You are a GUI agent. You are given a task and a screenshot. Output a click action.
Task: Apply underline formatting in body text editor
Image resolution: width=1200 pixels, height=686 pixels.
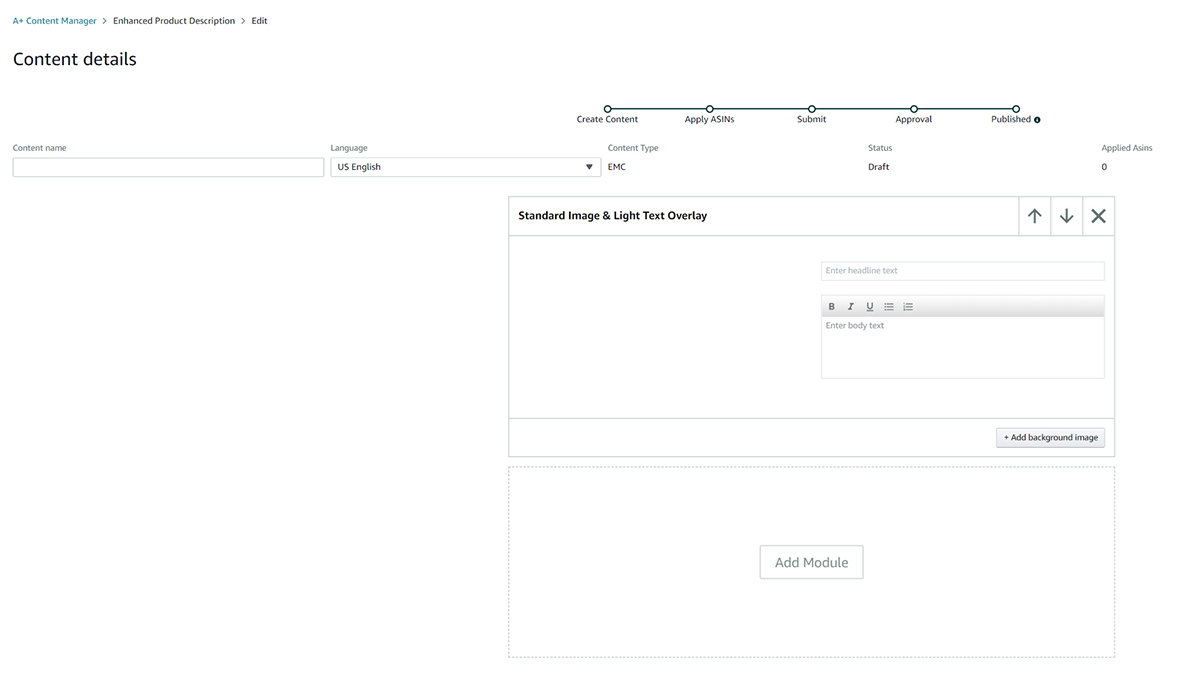click(869, 307)
